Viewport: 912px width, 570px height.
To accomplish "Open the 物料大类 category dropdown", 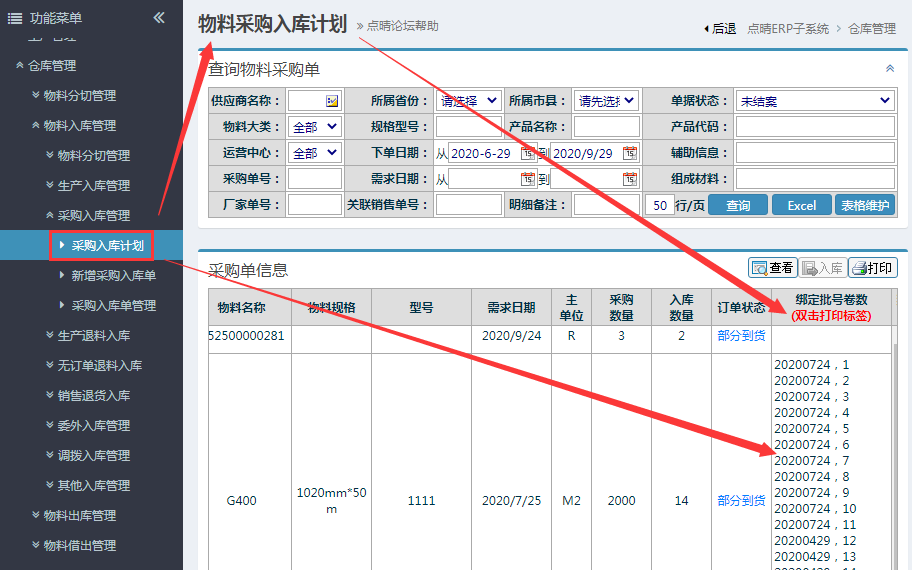I will click(x=315, y=127).
